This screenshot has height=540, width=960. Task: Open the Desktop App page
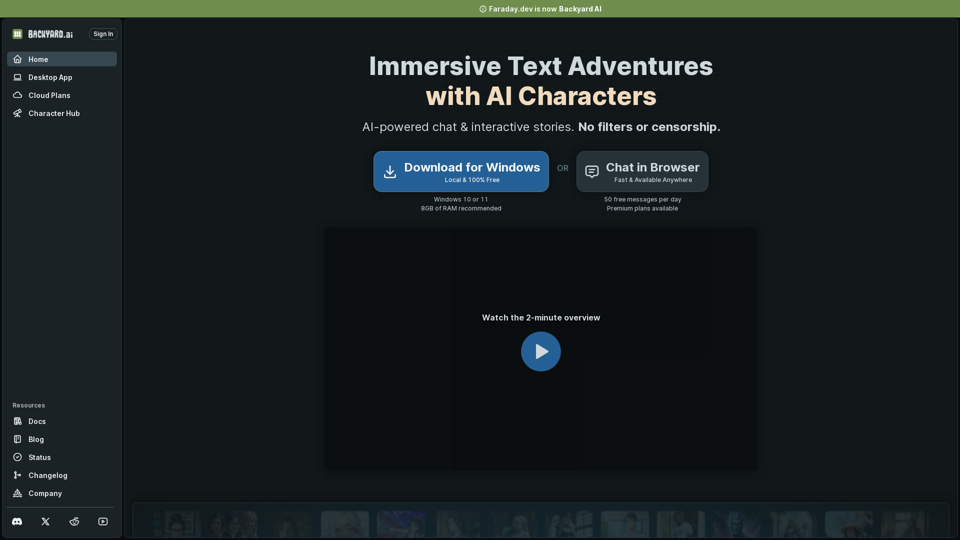coord(62,77)
